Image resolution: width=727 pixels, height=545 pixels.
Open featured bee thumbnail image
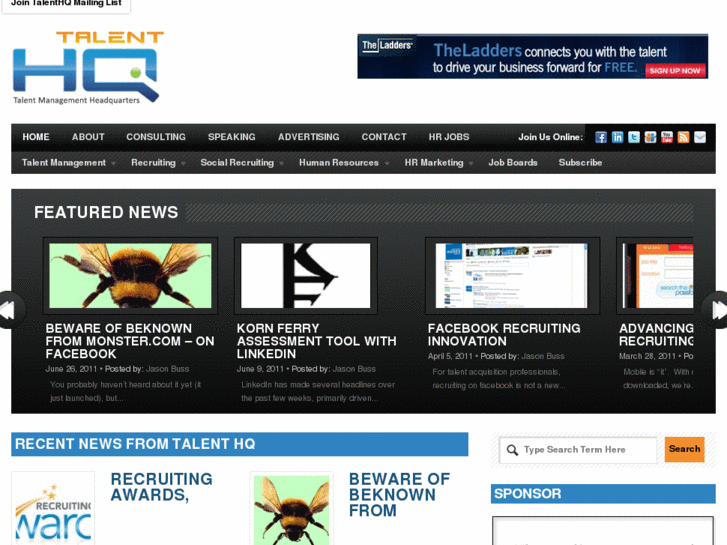click(x=130, y=276)
